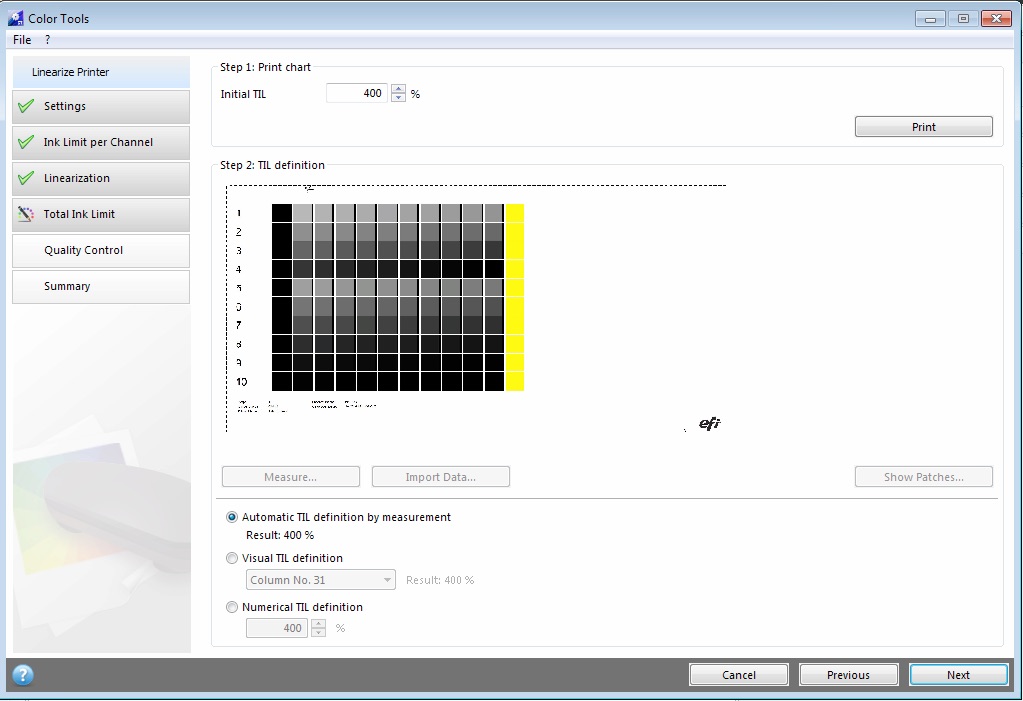
Task: Click the 'Step 2: TIL definition' label
Action: point(272,165)
